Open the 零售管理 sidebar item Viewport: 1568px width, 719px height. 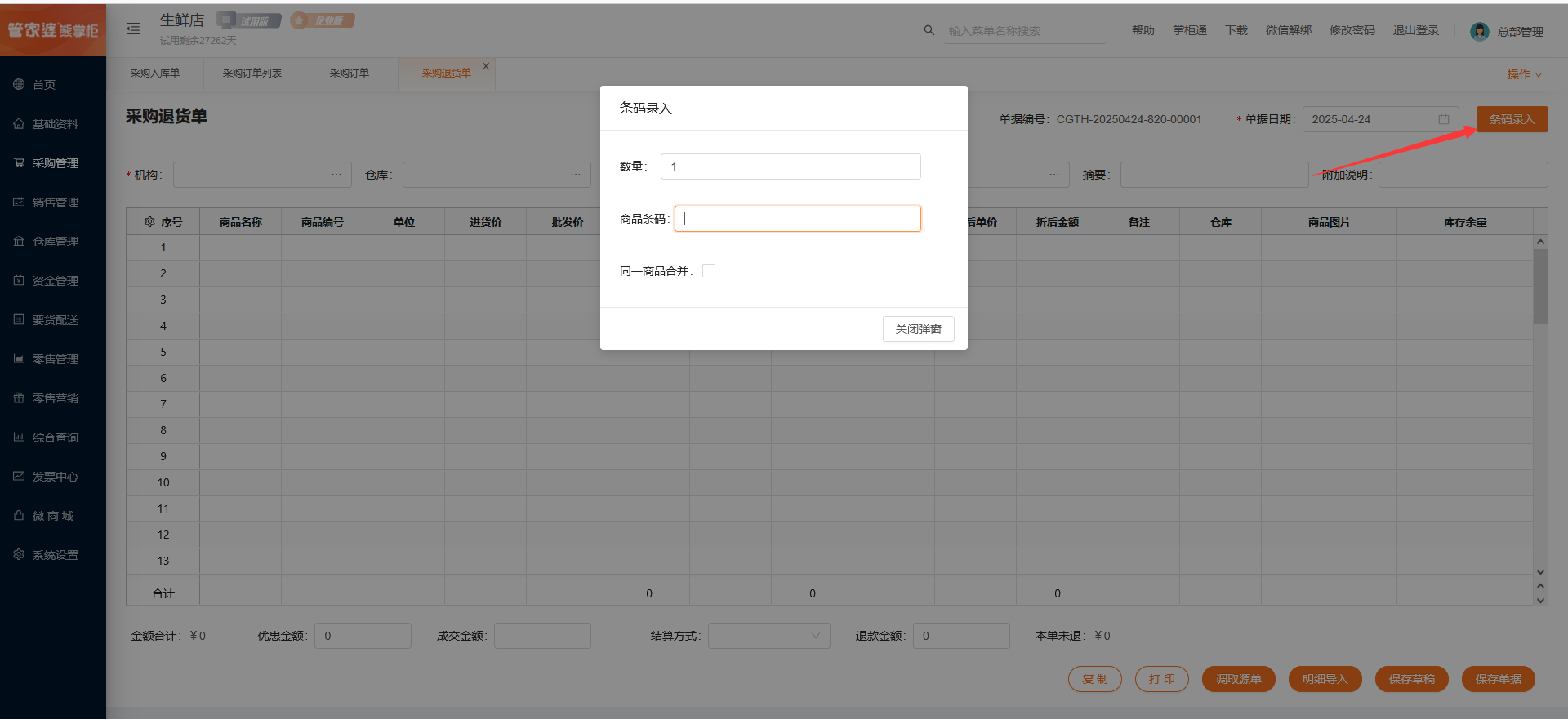(x=53, y=359)
